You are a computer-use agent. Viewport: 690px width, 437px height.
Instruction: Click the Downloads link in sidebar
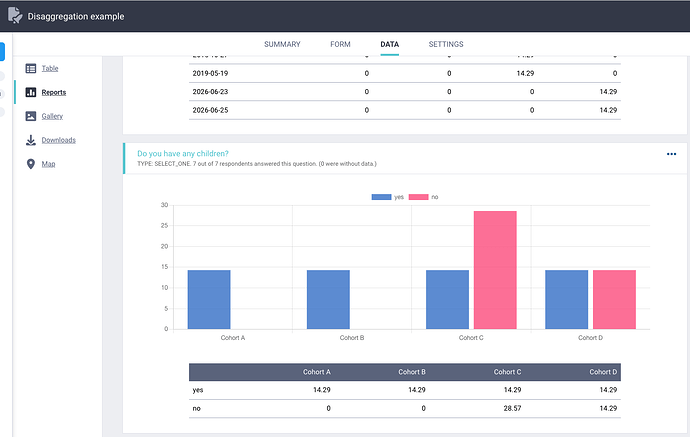(x=59, y=140)
